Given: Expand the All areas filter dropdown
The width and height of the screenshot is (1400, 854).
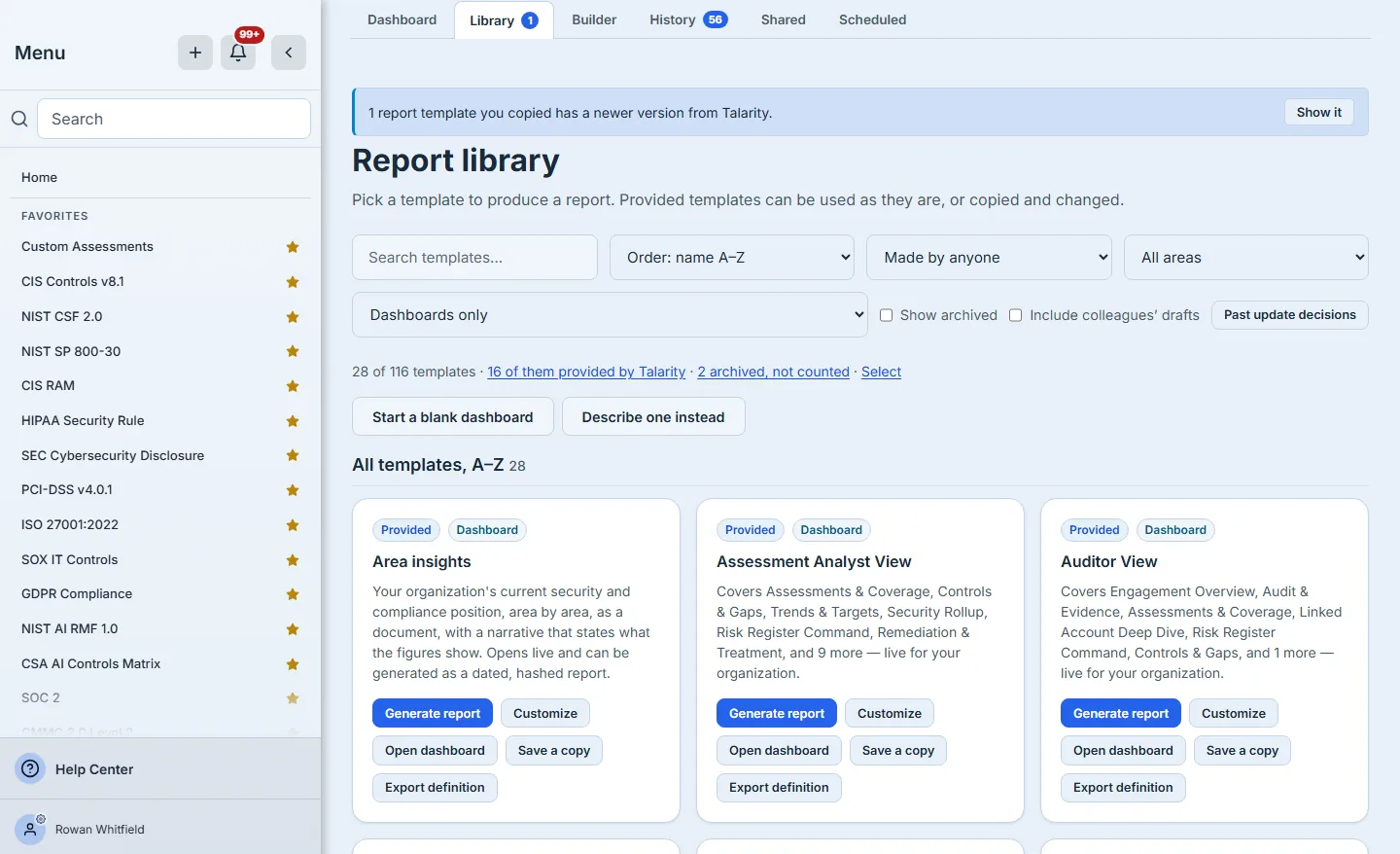Looking at the screenshot, I should (x=1246, y=258).
